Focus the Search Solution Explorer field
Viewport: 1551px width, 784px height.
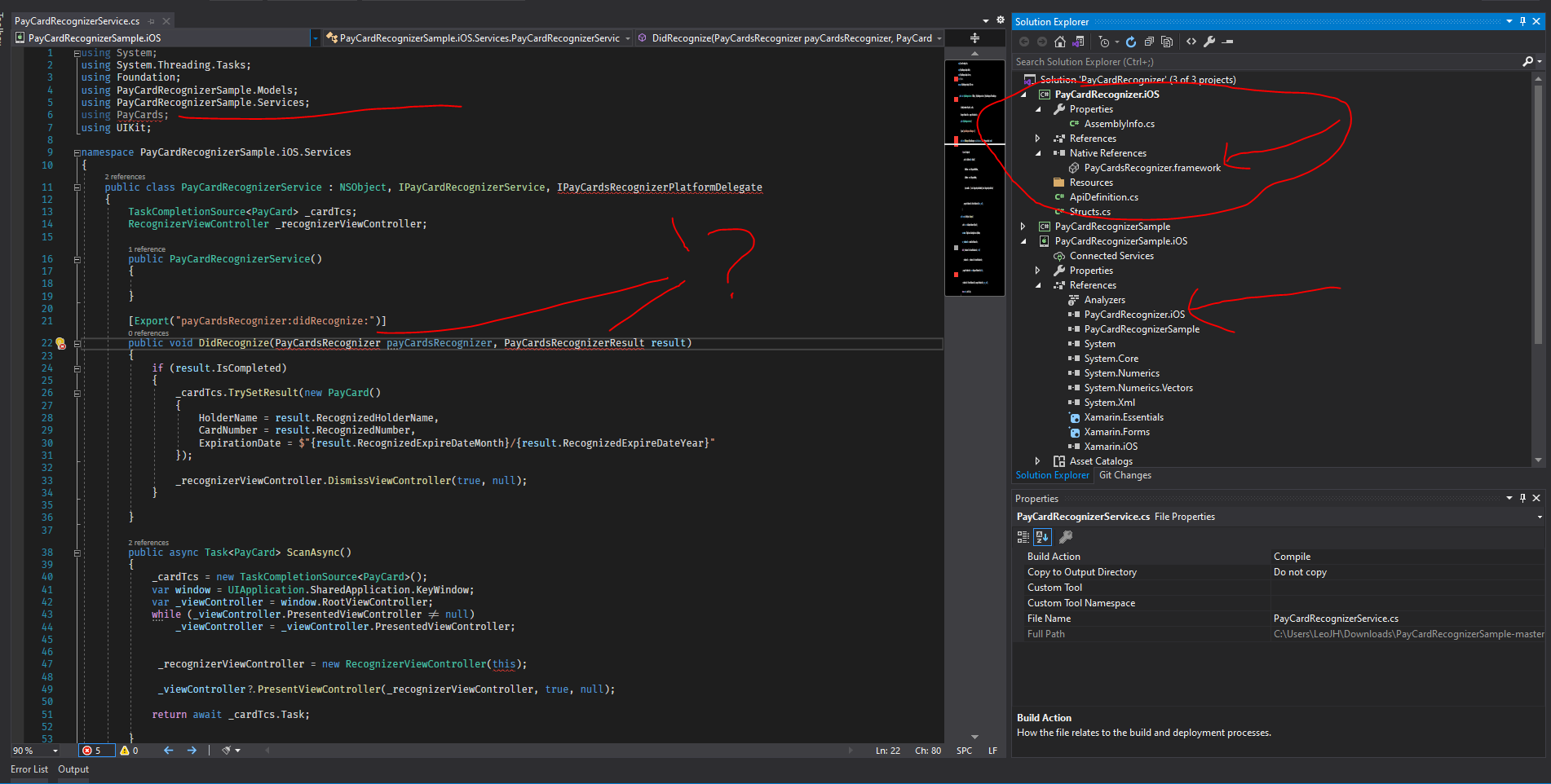[x=1267, y=62]
